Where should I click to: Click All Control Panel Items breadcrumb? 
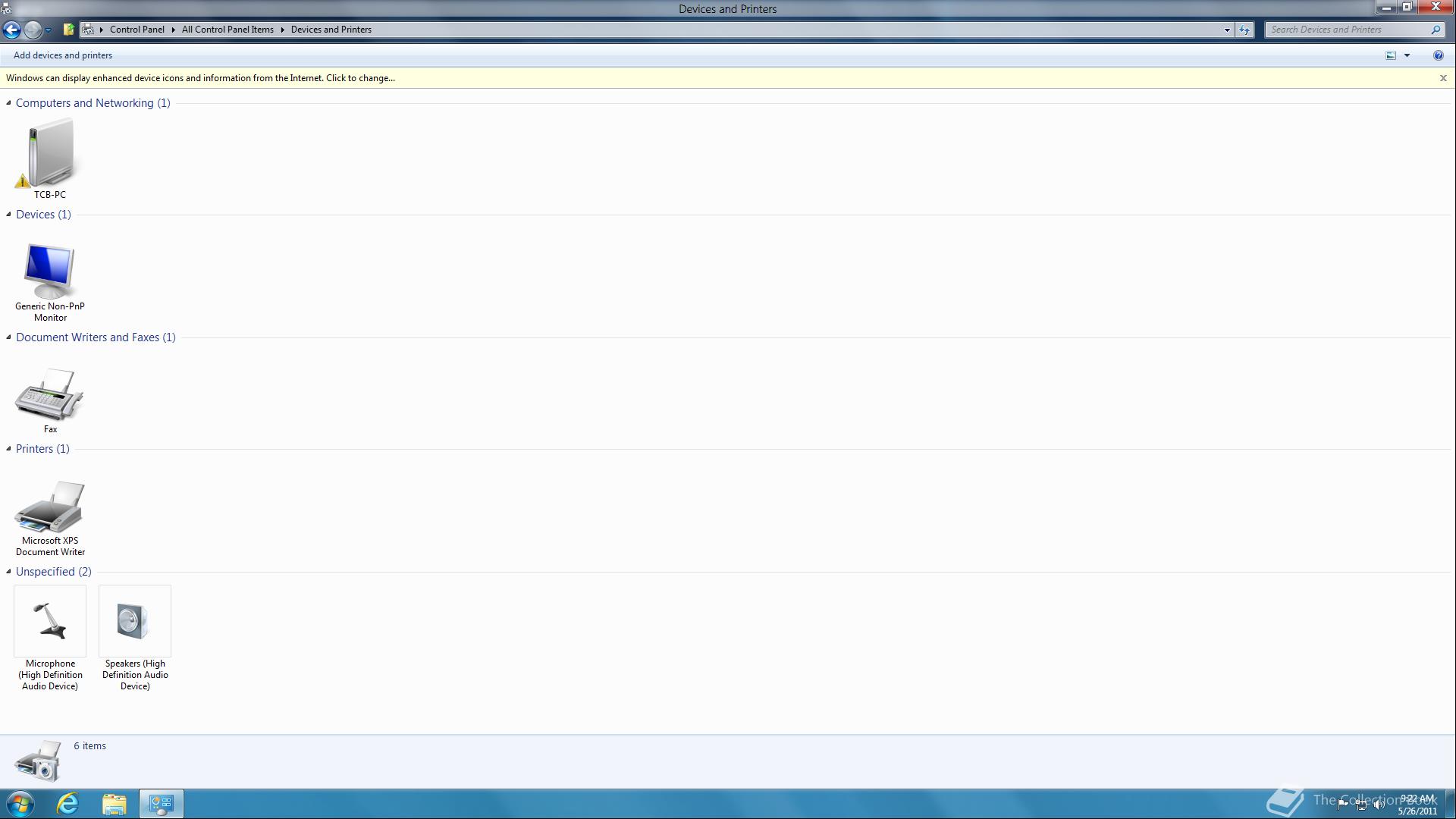[227, 30]
